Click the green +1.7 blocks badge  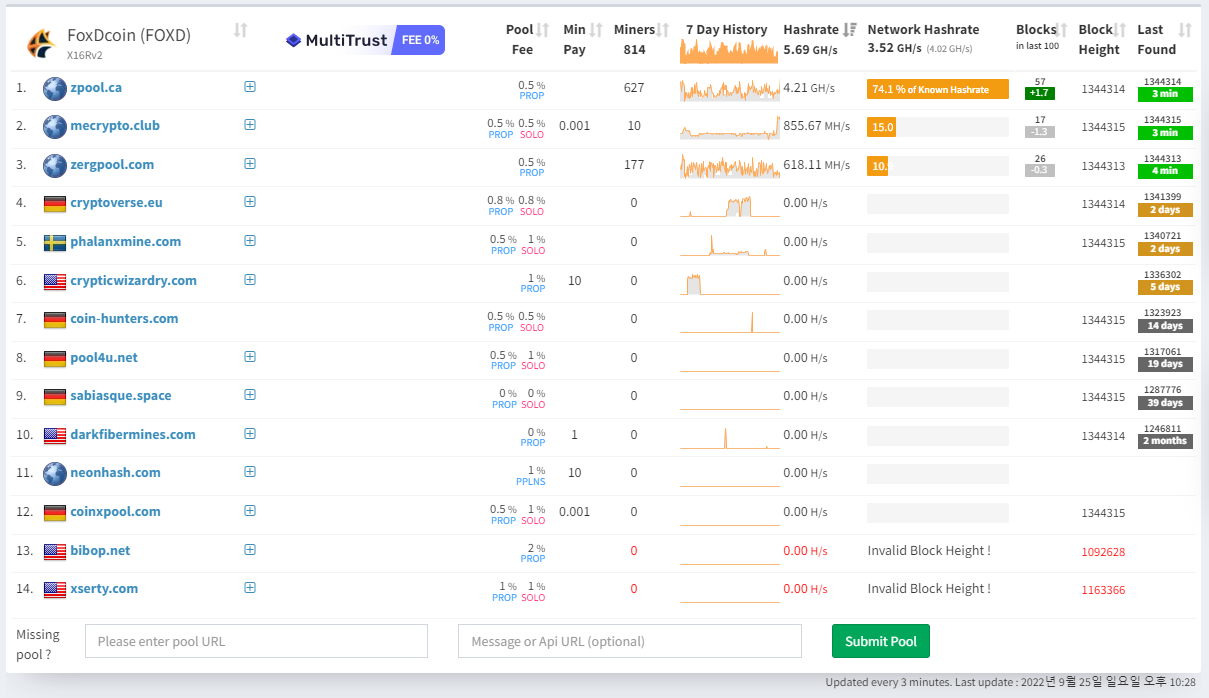pyautogui.click(x=1040, y=94)
